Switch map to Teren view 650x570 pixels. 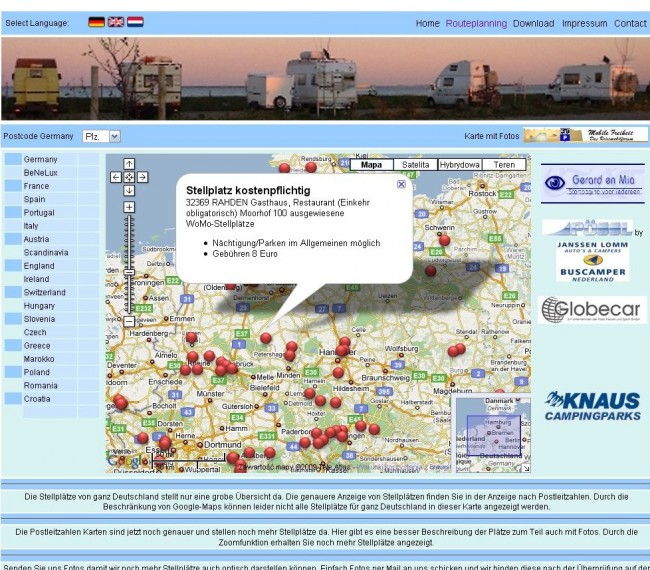pyautogui.click(x=505, y=164)
